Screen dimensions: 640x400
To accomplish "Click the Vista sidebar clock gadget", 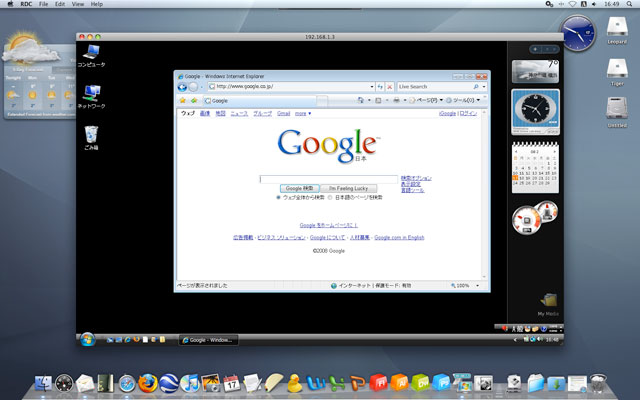I will click(x=535, y=111).
